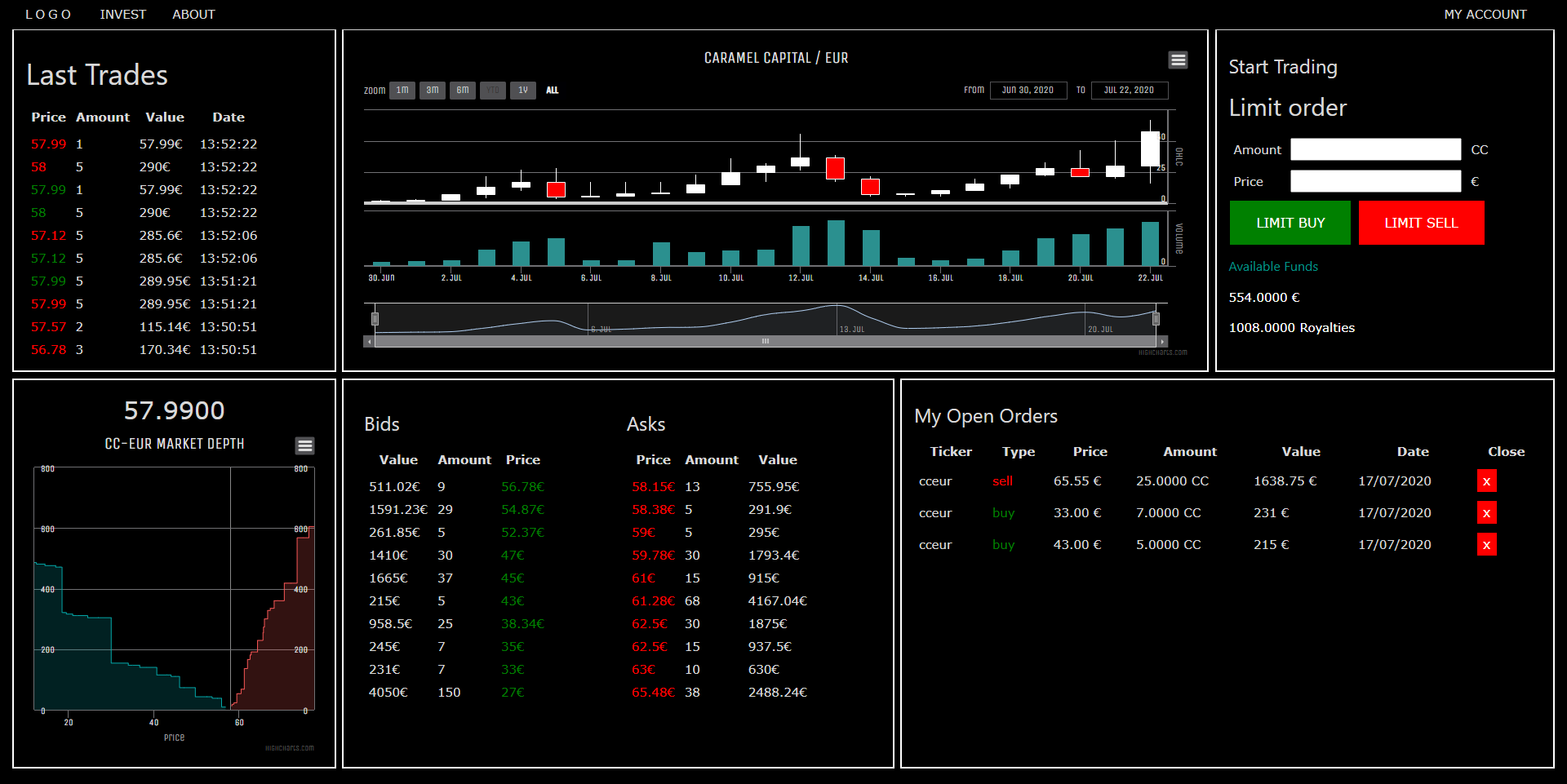
Task: Click the navigator scrollbar right arrow
Action: pyautogui.click(x=1162, y=342)
